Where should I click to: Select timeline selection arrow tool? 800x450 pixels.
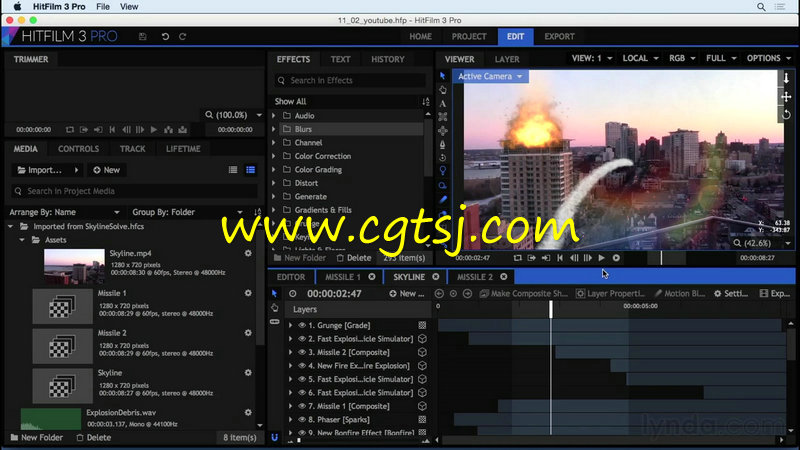[x=274, y=293]
